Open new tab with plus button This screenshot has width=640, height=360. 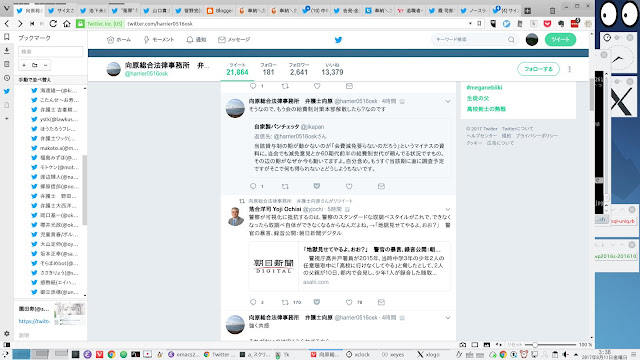[x=527, y=11]
